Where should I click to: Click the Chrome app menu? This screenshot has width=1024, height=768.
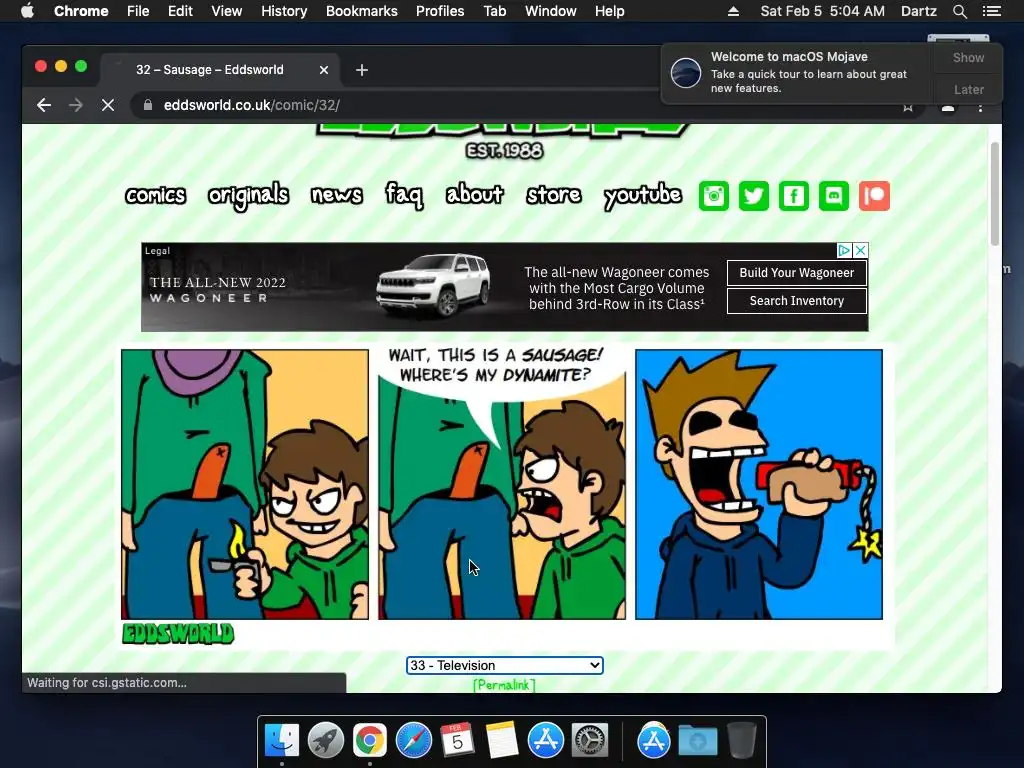coord(81,11)
